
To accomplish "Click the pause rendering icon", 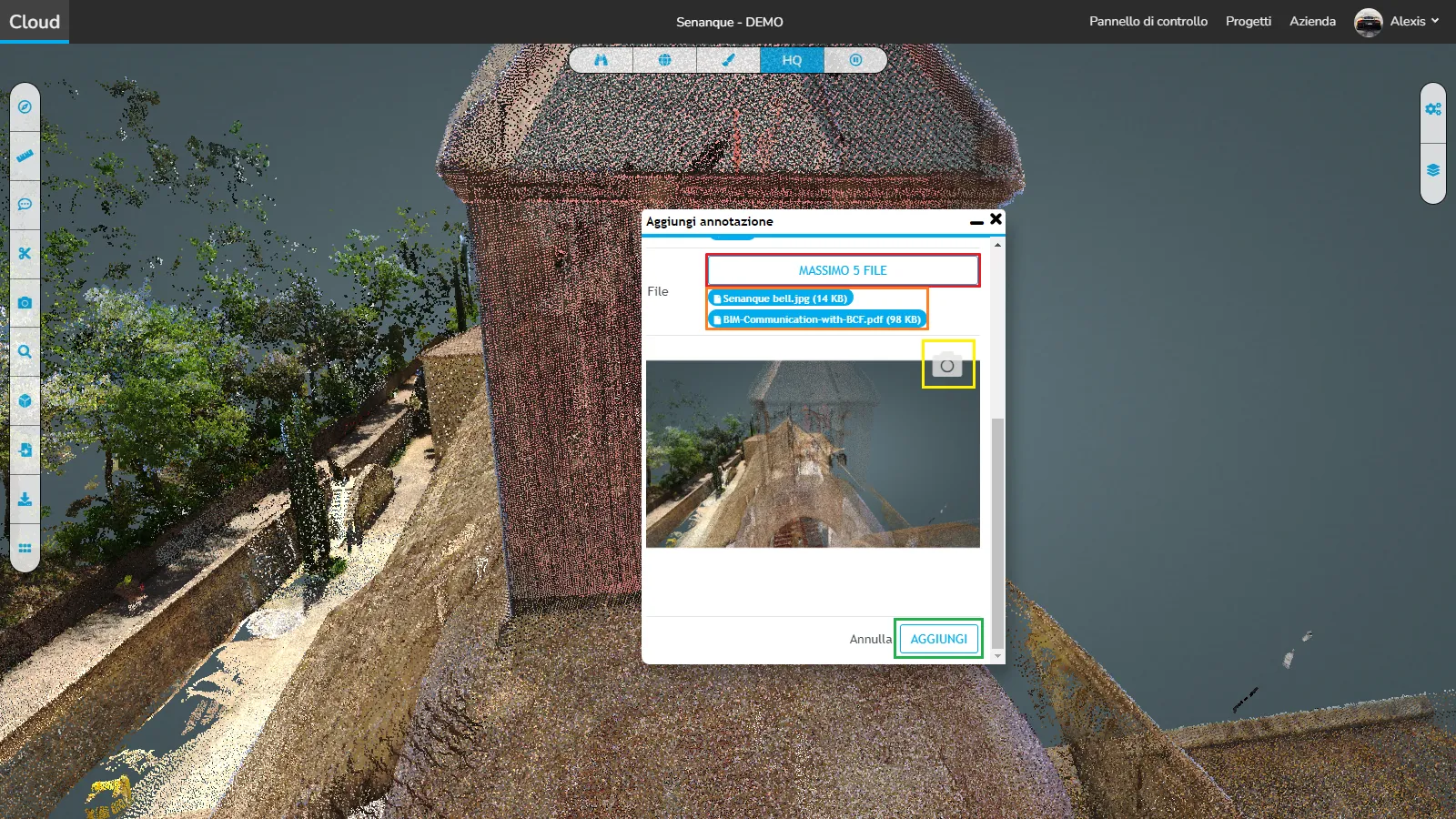I will [855, 60].
